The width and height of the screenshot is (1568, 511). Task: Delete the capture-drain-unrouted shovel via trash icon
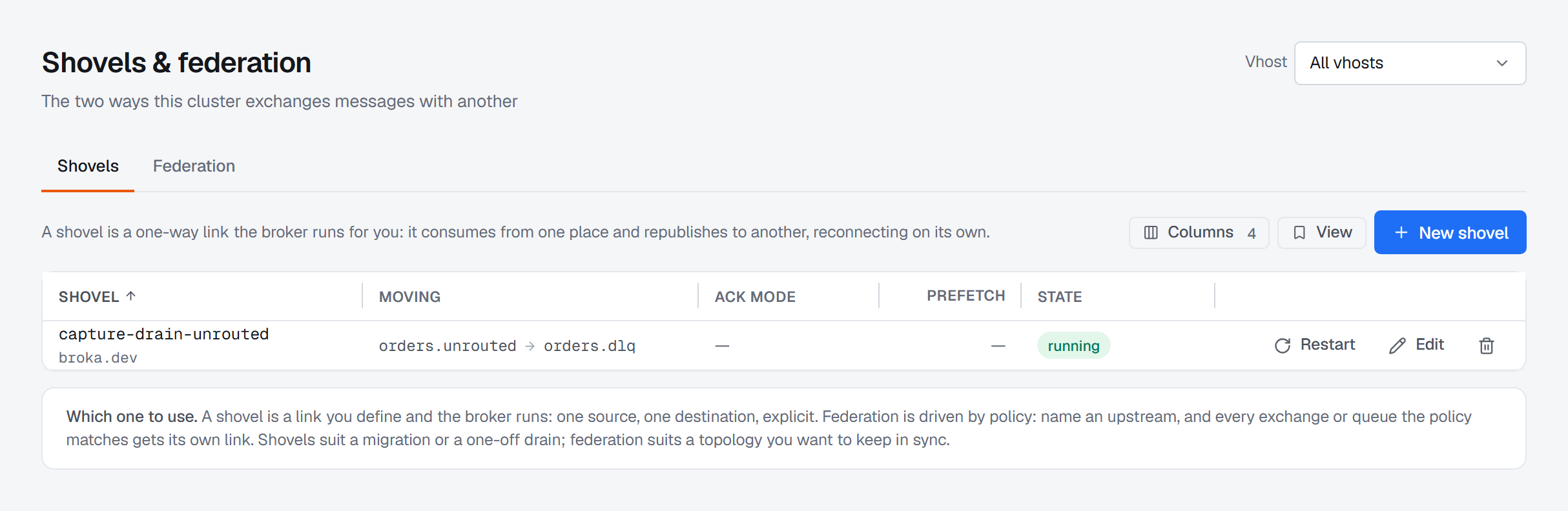(x=1486, y=346)
